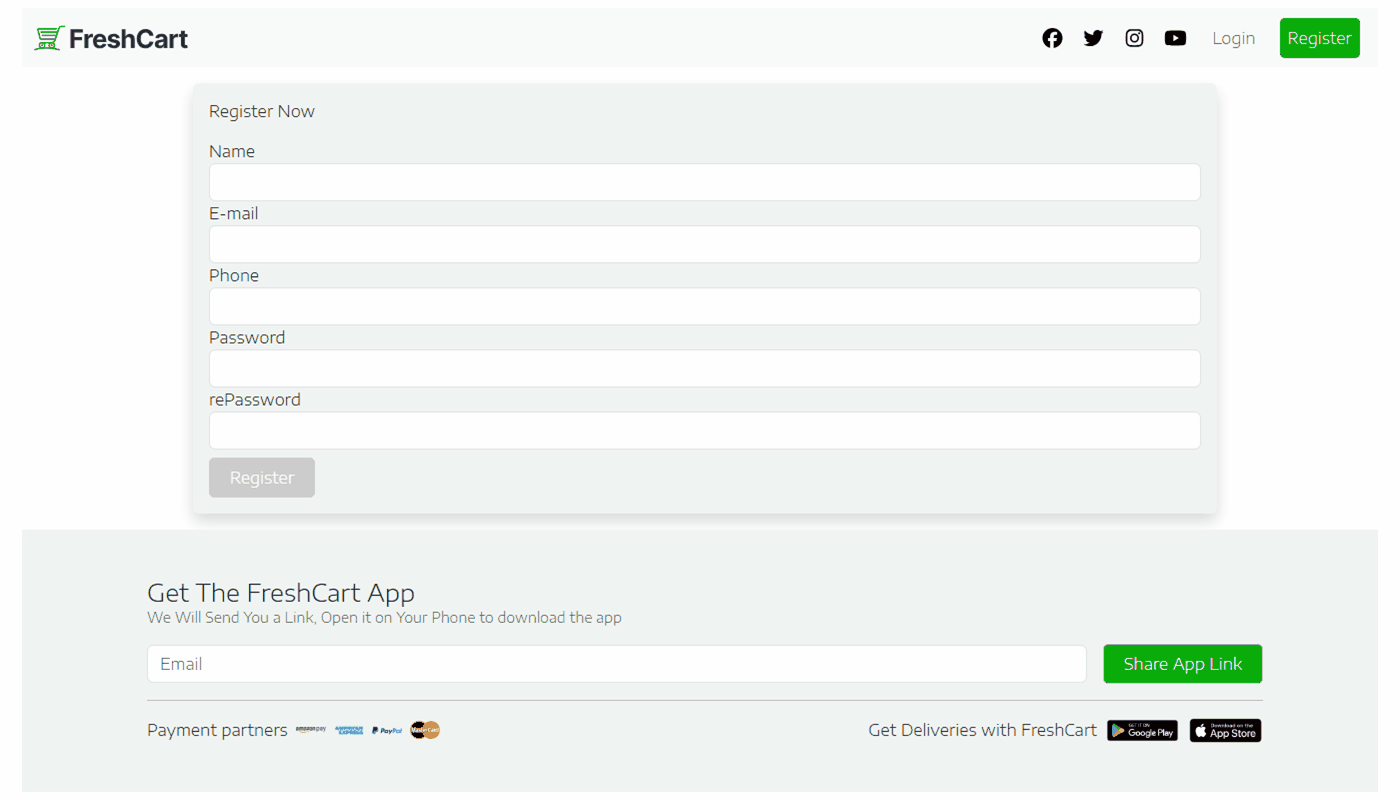Click the "Phone" field label
Screen dimensions: 1400x800
click(x=234, y=275)
